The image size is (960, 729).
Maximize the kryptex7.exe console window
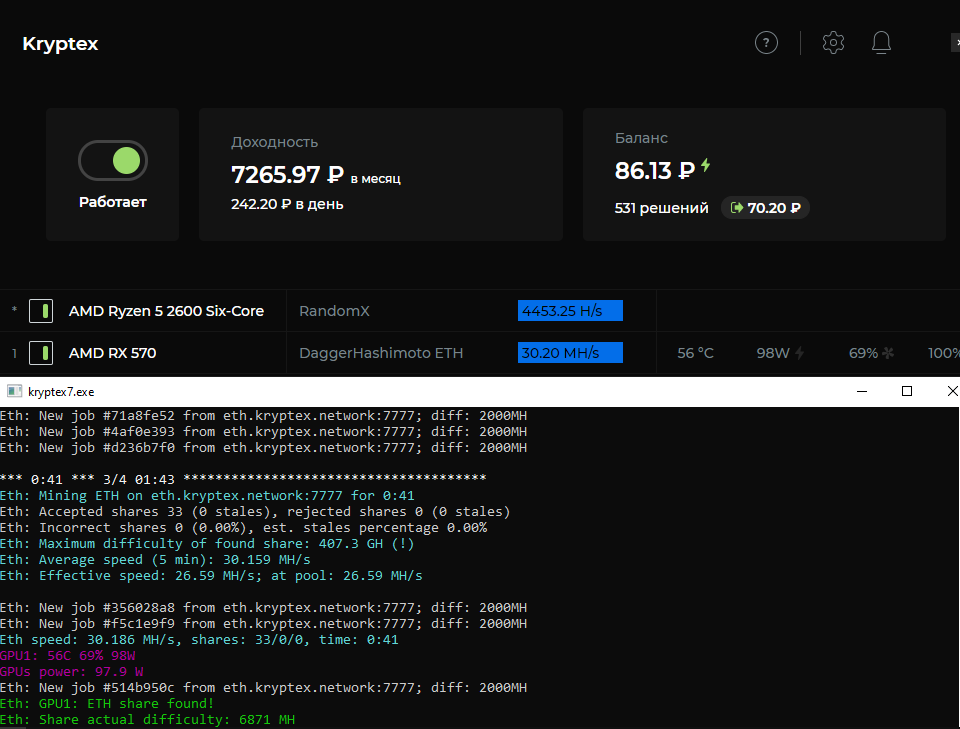907,392
